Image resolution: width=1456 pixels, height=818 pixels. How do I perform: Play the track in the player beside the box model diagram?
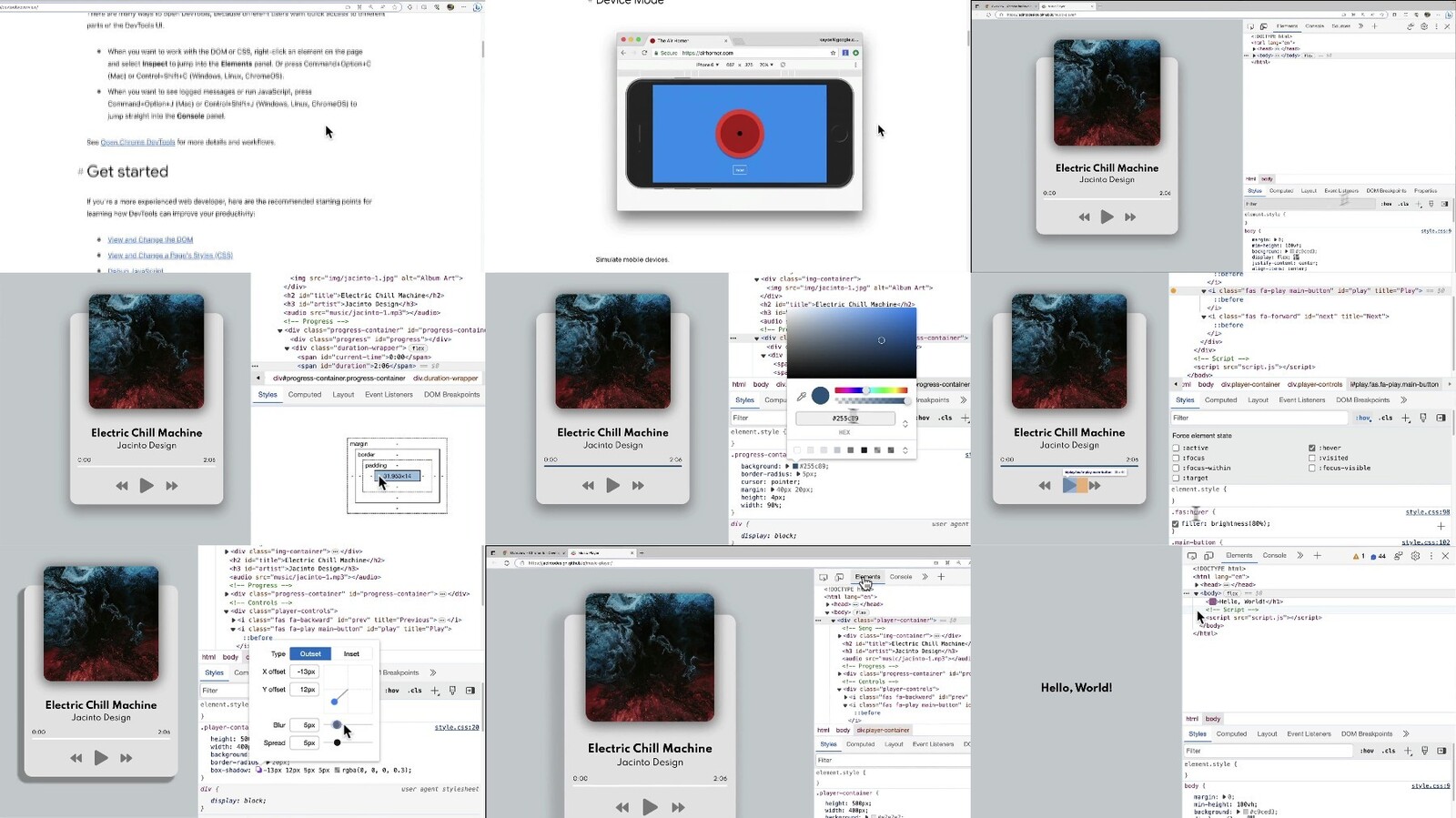click(x=147, y=486)
